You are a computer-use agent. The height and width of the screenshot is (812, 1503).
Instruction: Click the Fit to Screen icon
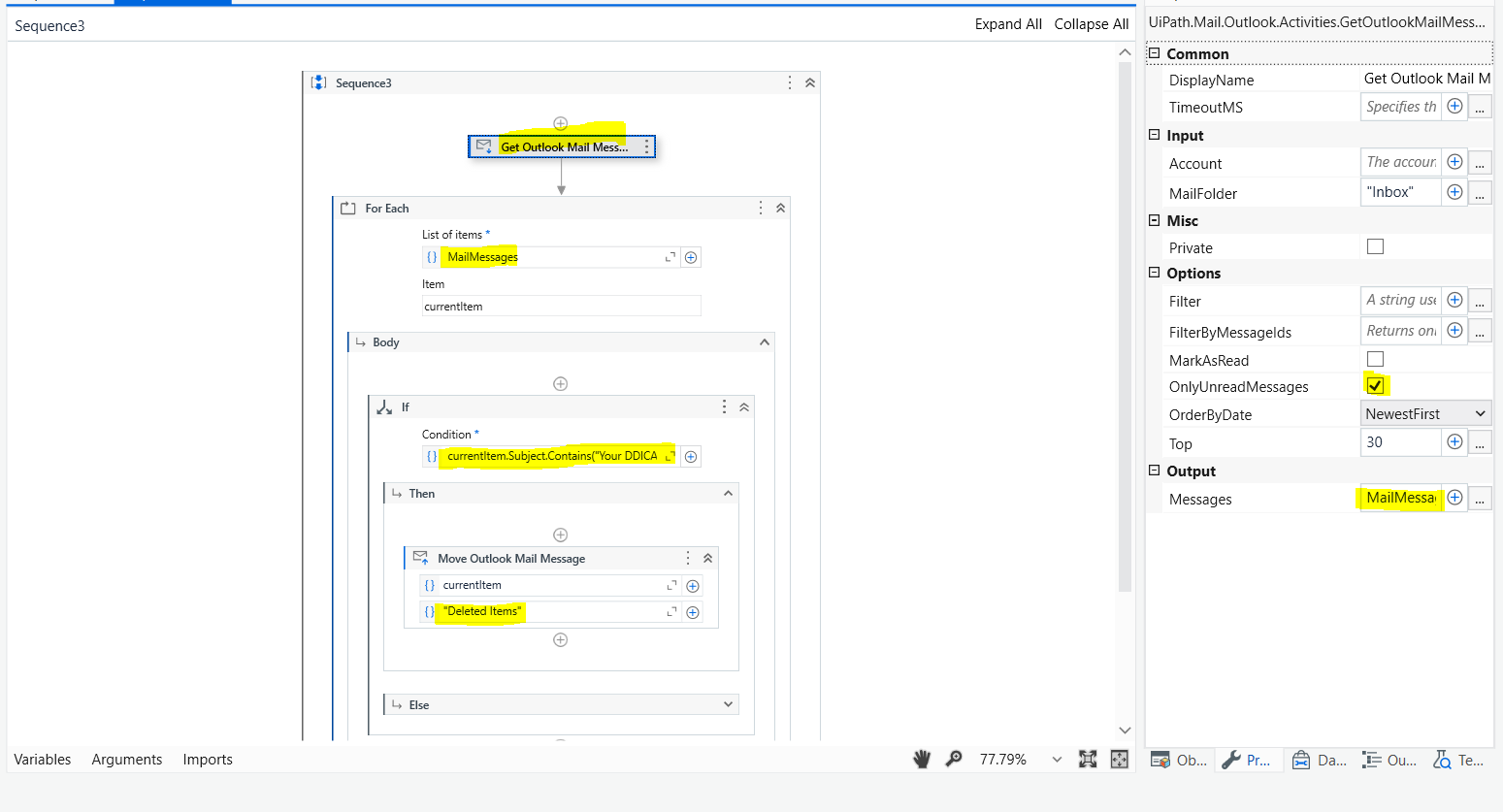(1089, 759)
